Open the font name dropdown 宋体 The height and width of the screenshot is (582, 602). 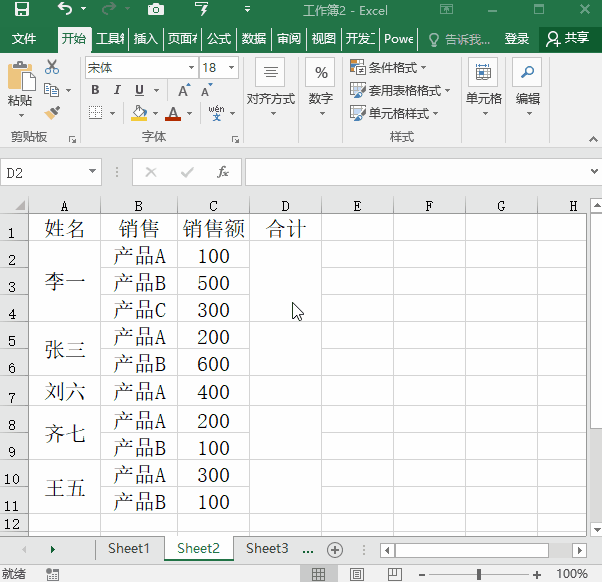pyautogui.click(x=191, y=68)
